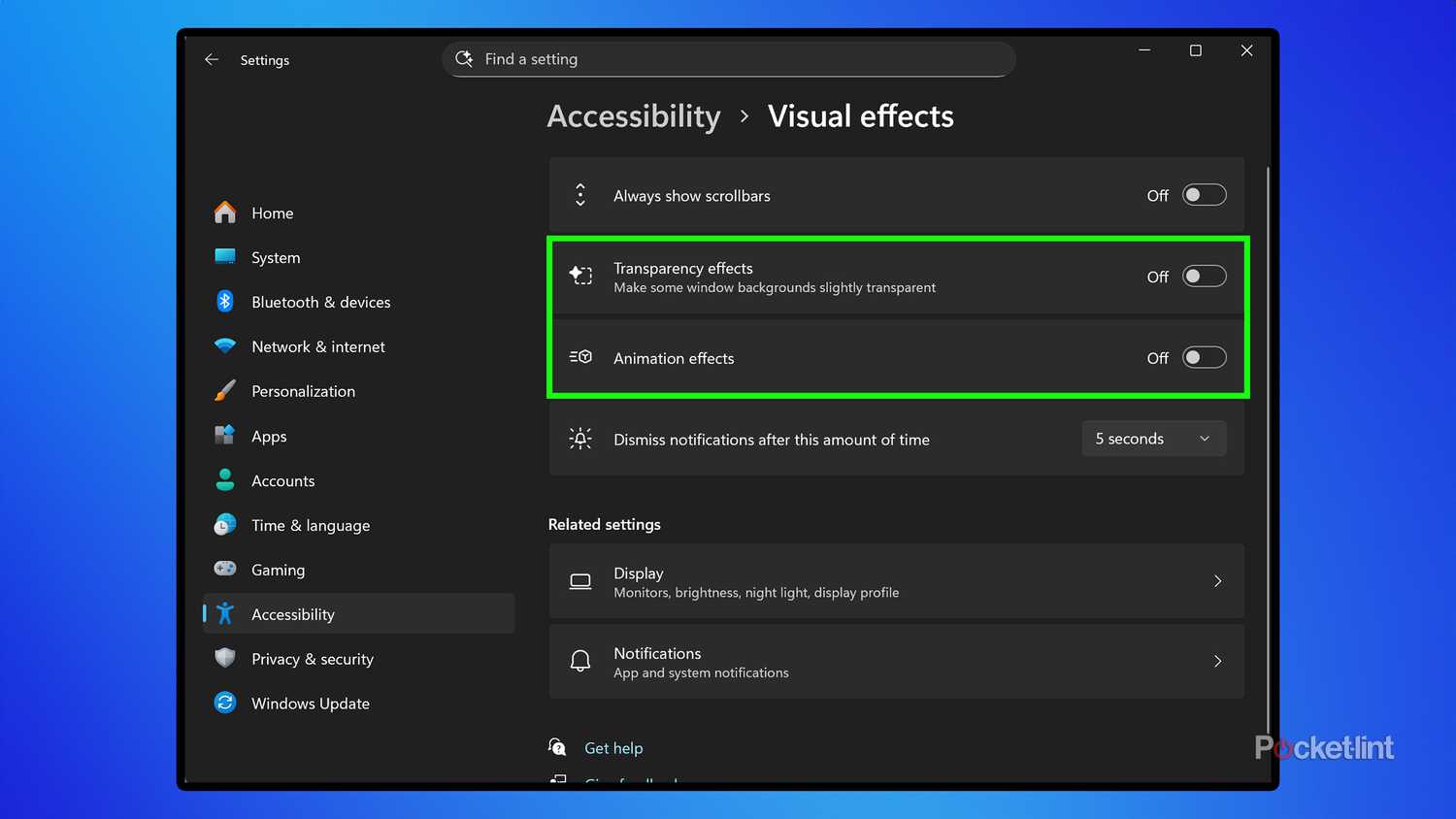Click the back arrow in Settings header
This screenshot has height=819, width=1456.
[212, 60]
